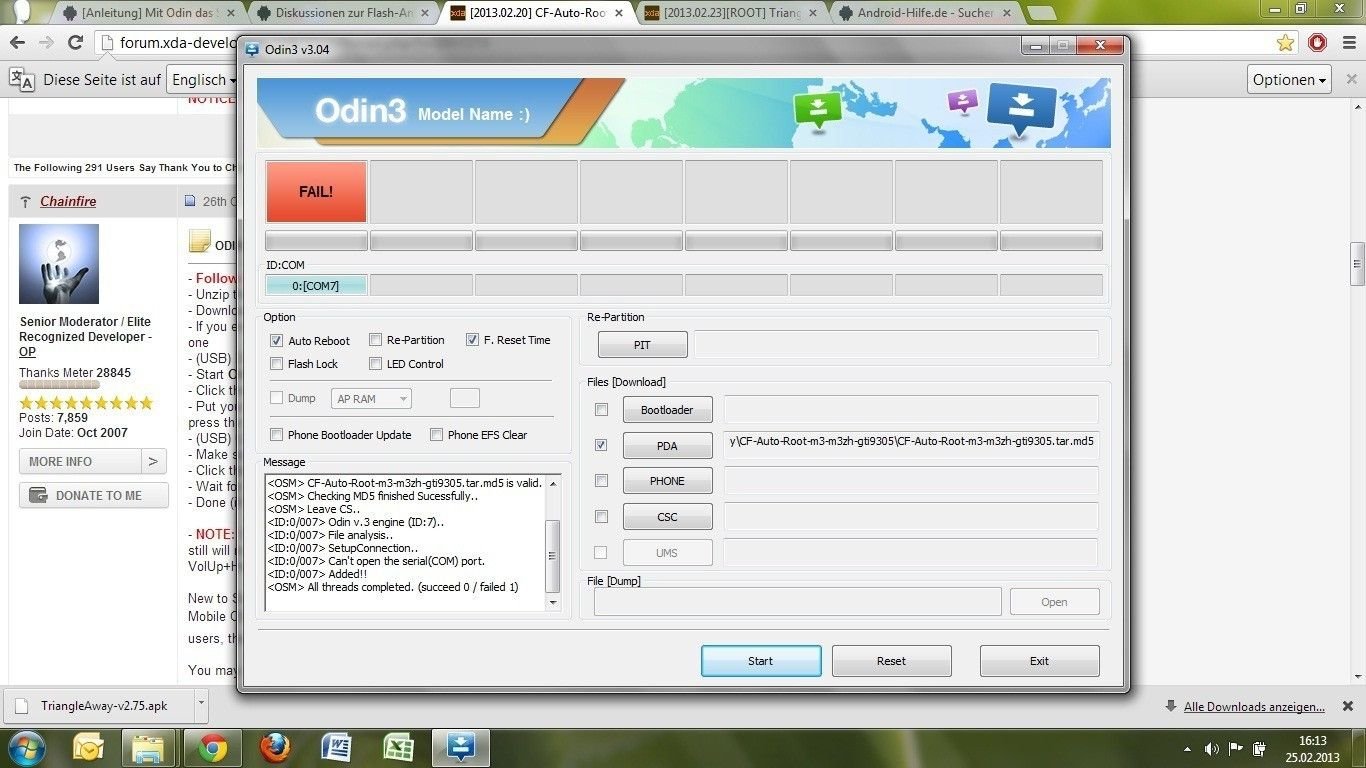Image resolution: width=1366 pixels, height=768 pixels.
Task: Tick the checkbox beside PHONE
Action: coord(601,481)
